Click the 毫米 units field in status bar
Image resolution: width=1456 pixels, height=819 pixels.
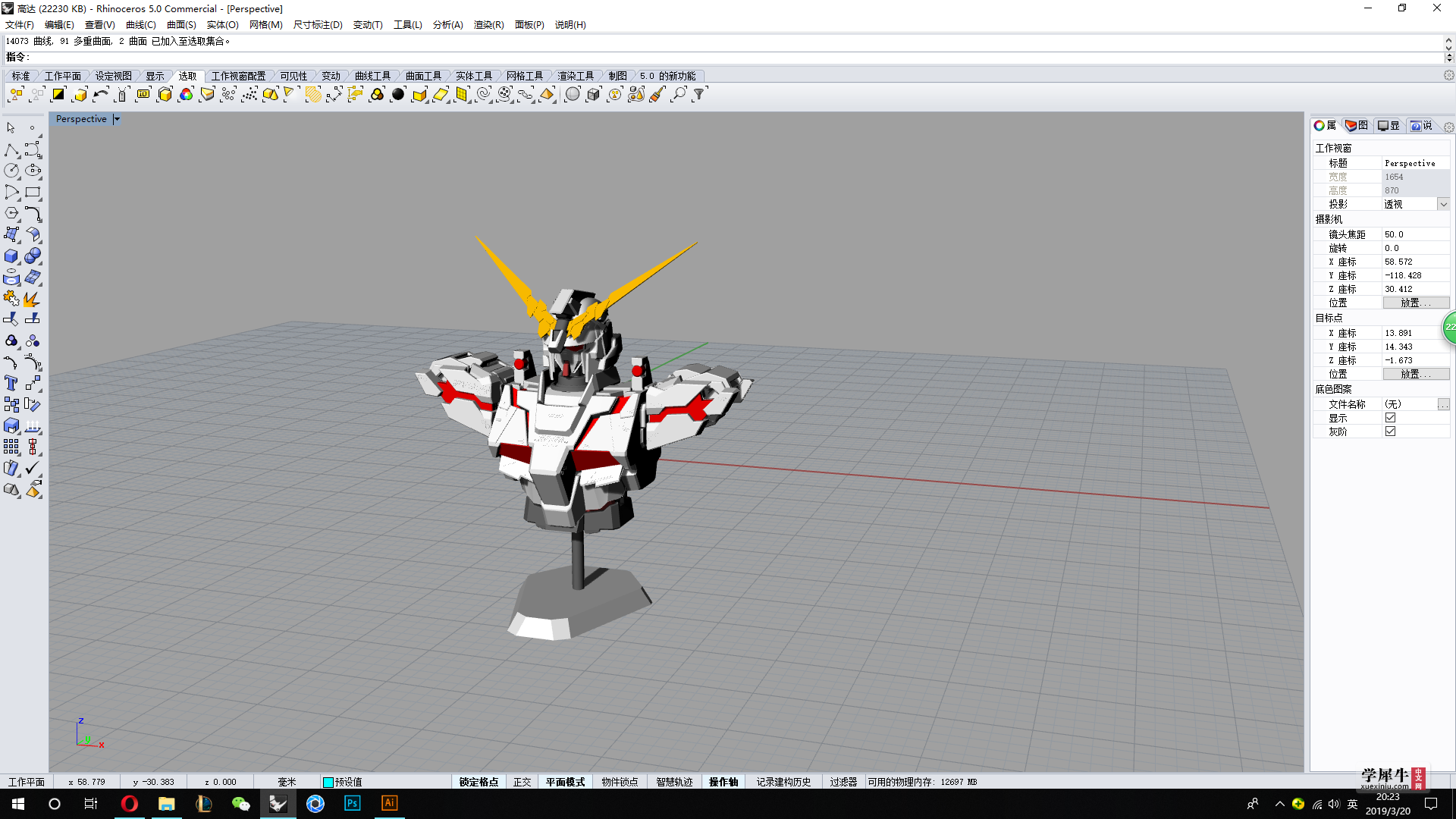[x=287, y=782]
